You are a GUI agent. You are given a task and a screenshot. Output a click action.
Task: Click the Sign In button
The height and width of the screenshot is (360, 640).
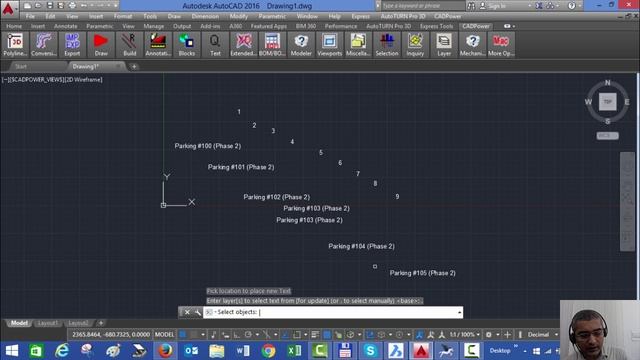(x=494, y=6)
